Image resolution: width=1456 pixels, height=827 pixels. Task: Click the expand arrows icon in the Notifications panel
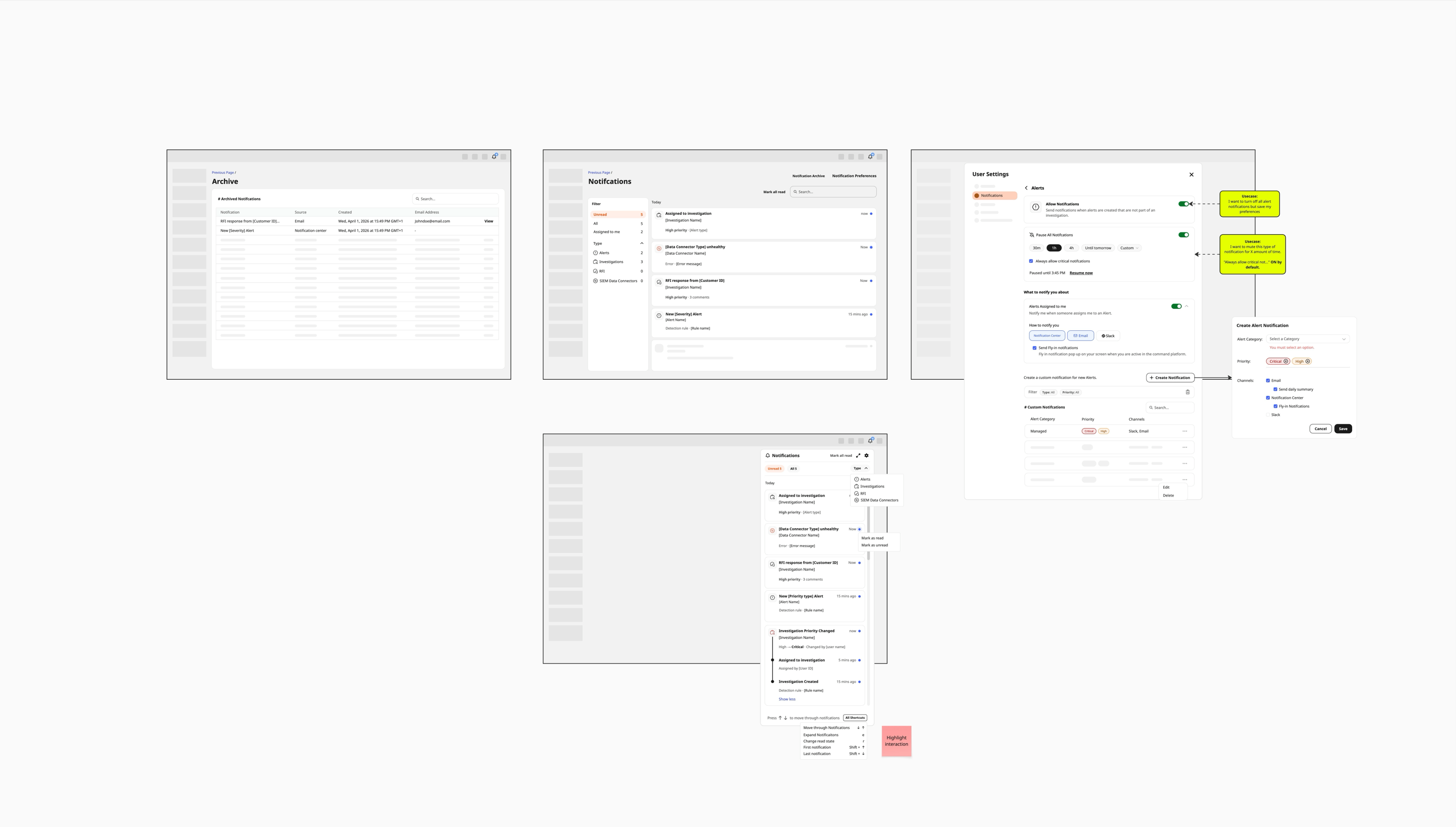(x=858, y=455)
